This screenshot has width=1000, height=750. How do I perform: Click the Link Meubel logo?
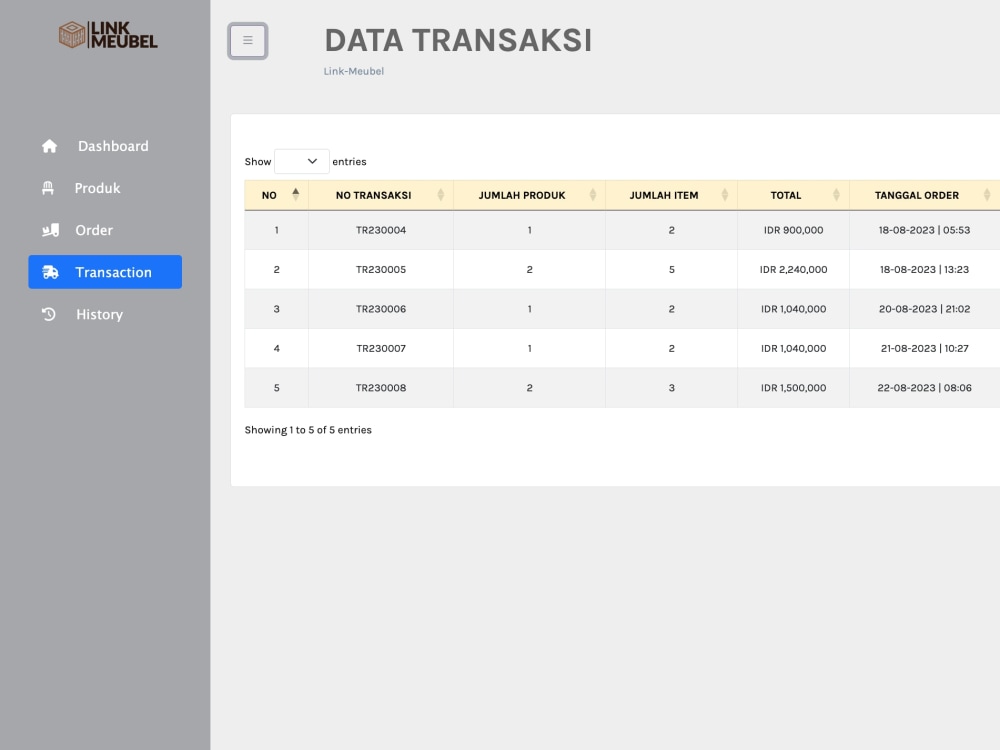pyautogui.click(x=108, y=34)
